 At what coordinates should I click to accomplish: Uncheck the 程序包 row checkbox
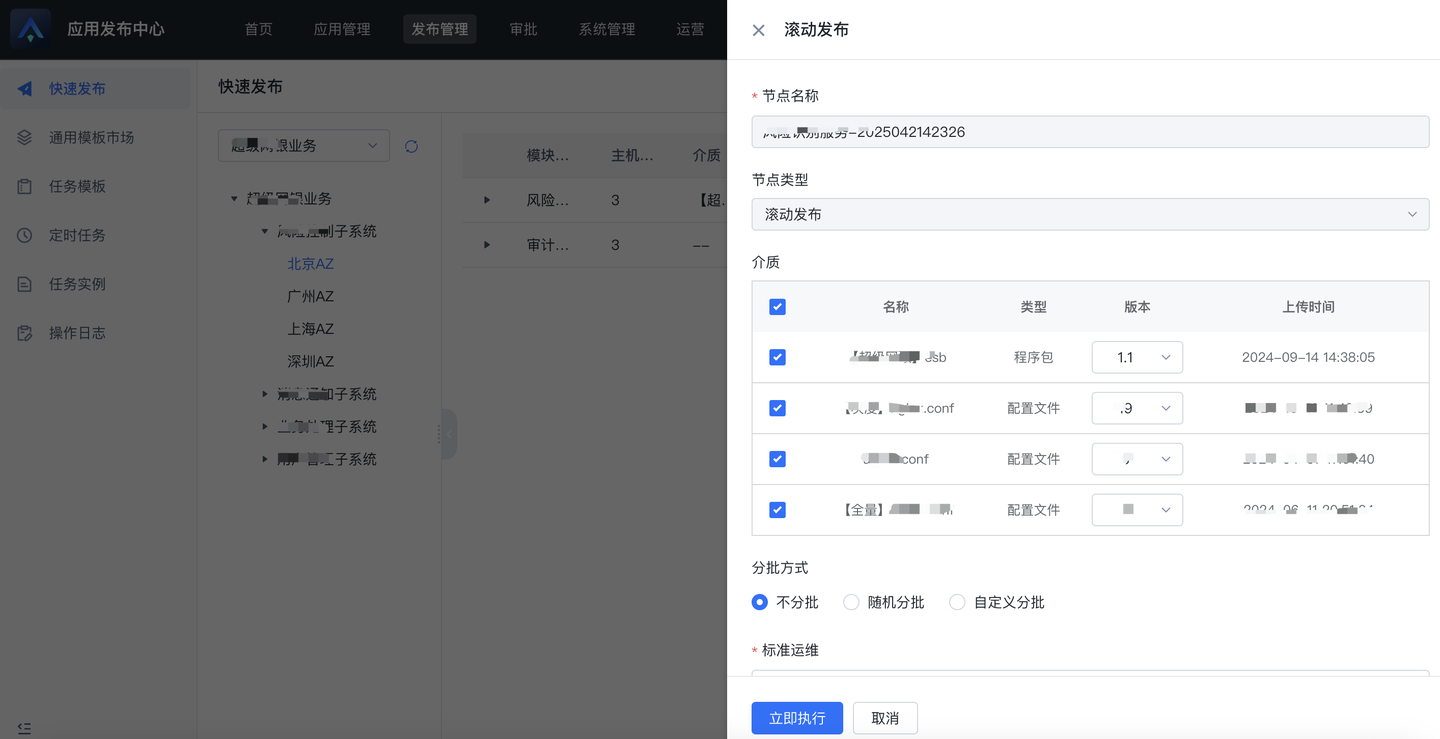(777, 357)
